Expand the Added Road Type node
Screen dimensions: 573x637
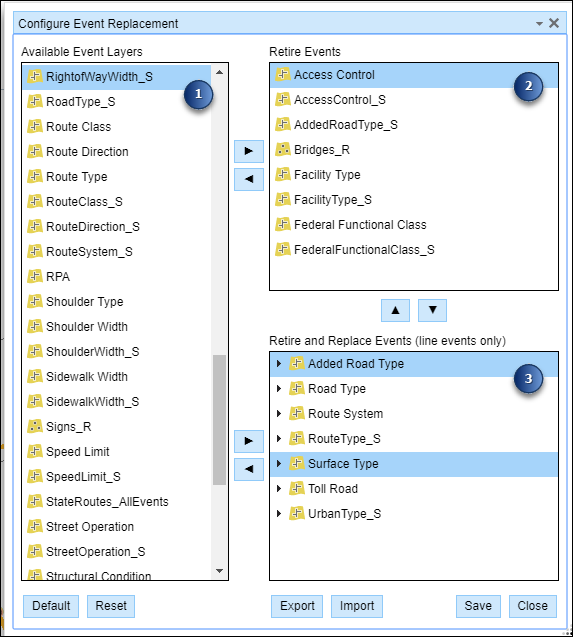(x=279, y=364)
